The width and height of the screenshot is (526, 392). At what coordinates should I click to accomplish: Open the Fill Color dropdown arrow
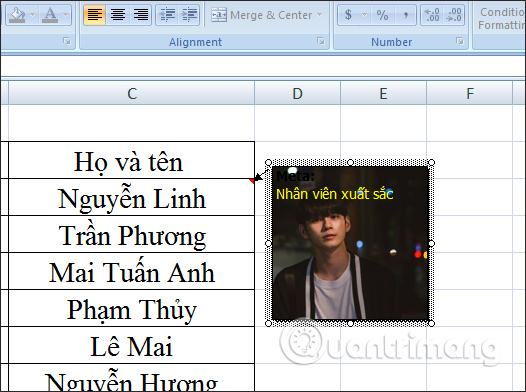33,15
